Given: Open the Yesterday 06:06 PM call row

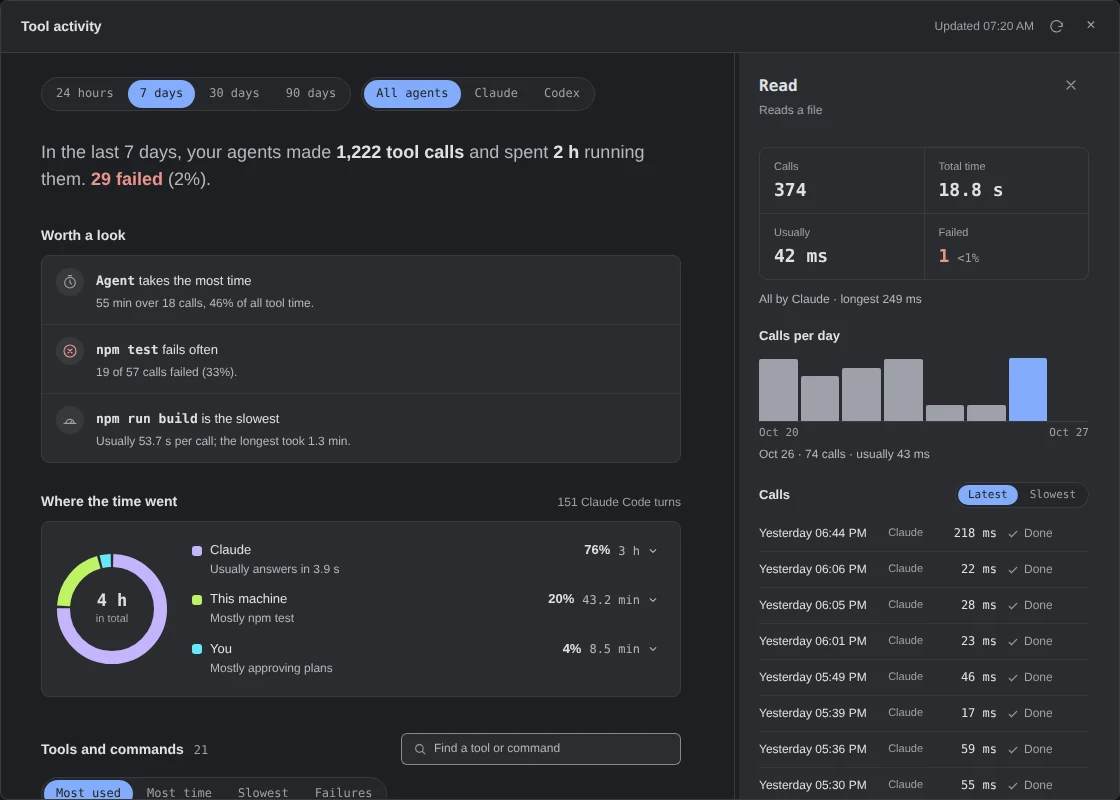Looking at the screenshot, I should click(x=924, y=569).
